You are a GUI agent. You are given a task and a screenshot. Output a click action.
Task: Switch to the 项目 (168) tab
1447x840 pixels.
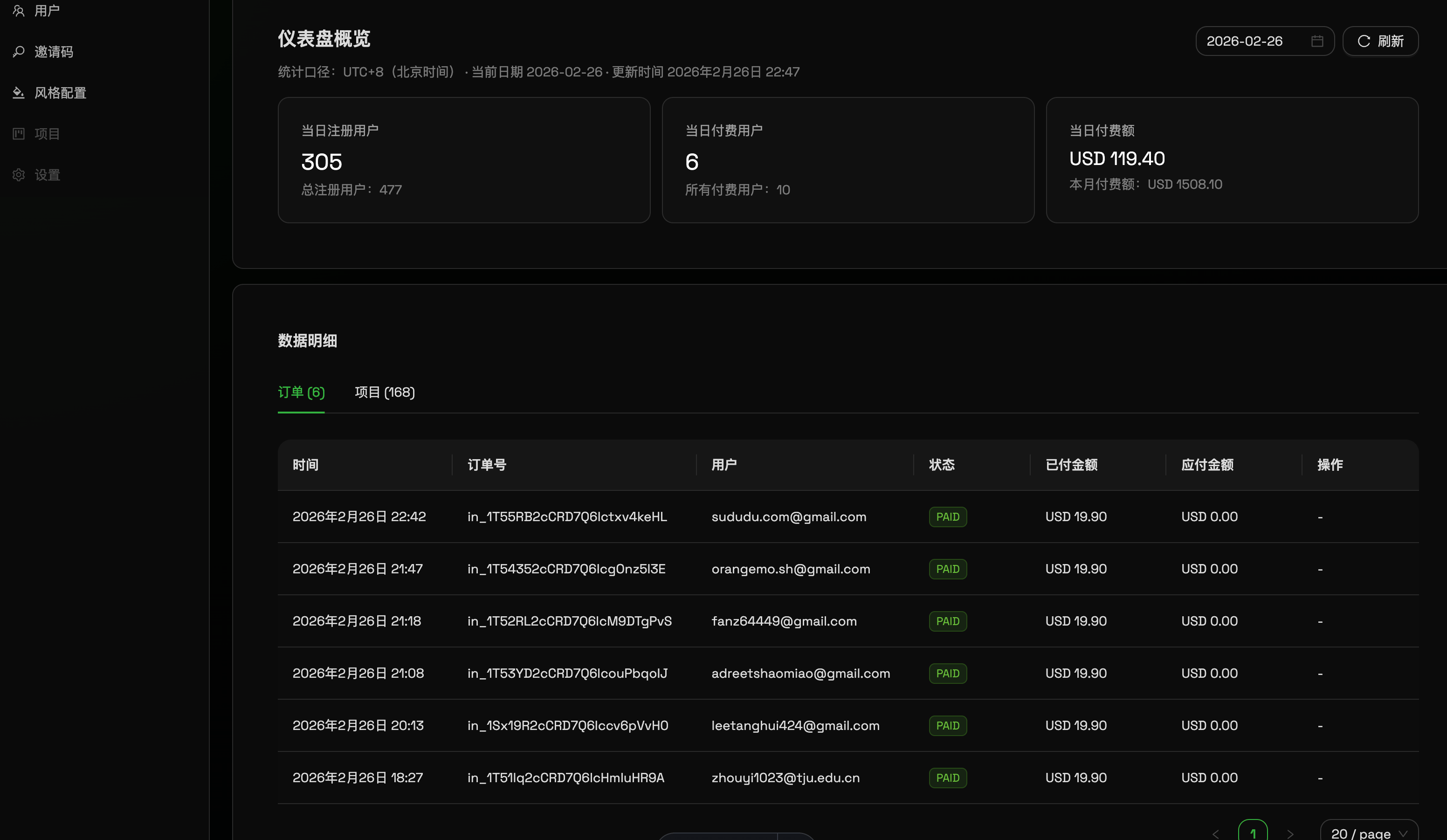coord(384,392)
